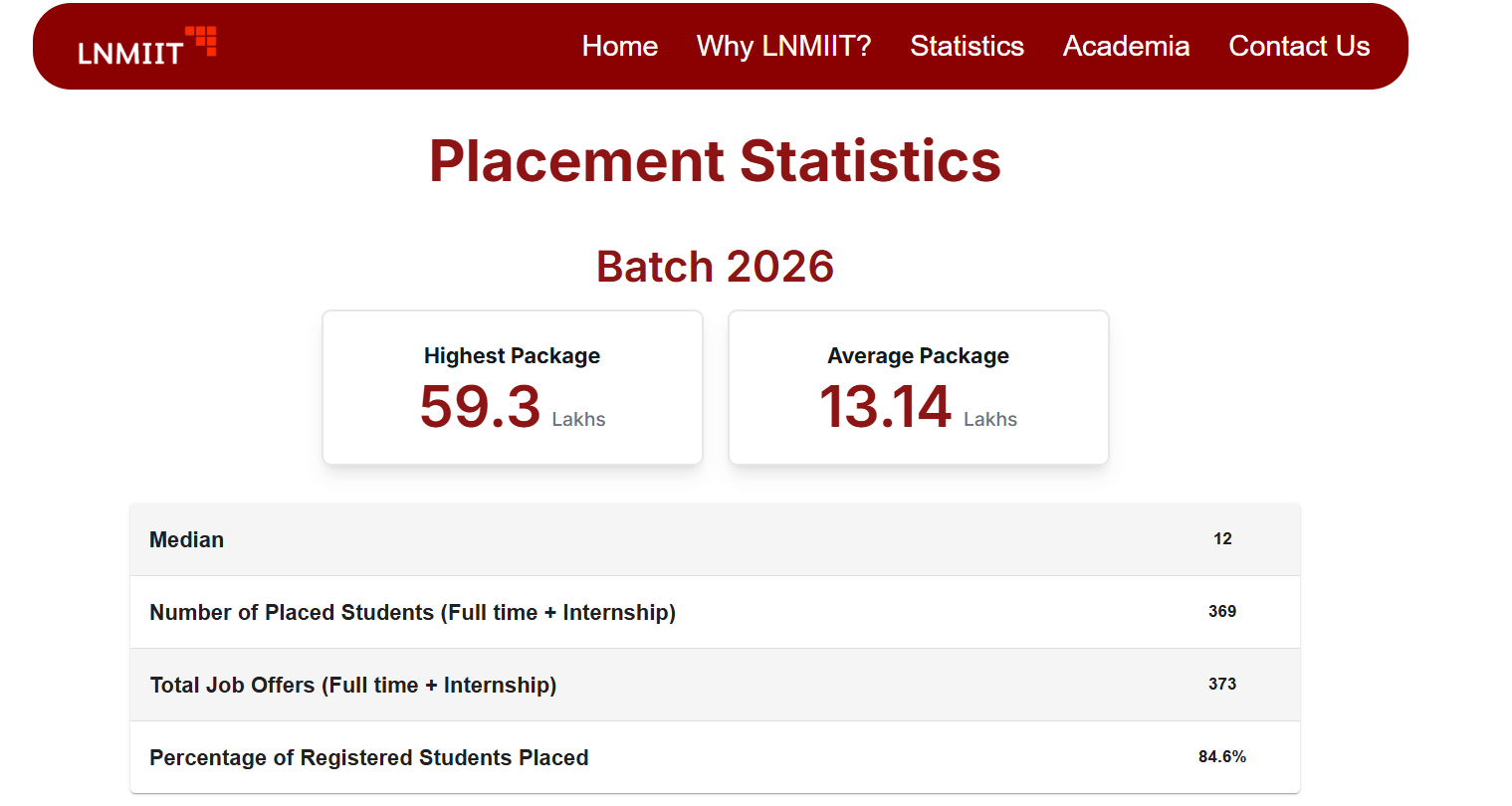Select the median value 12
1512x806 pixels.
pos(1222,539)
